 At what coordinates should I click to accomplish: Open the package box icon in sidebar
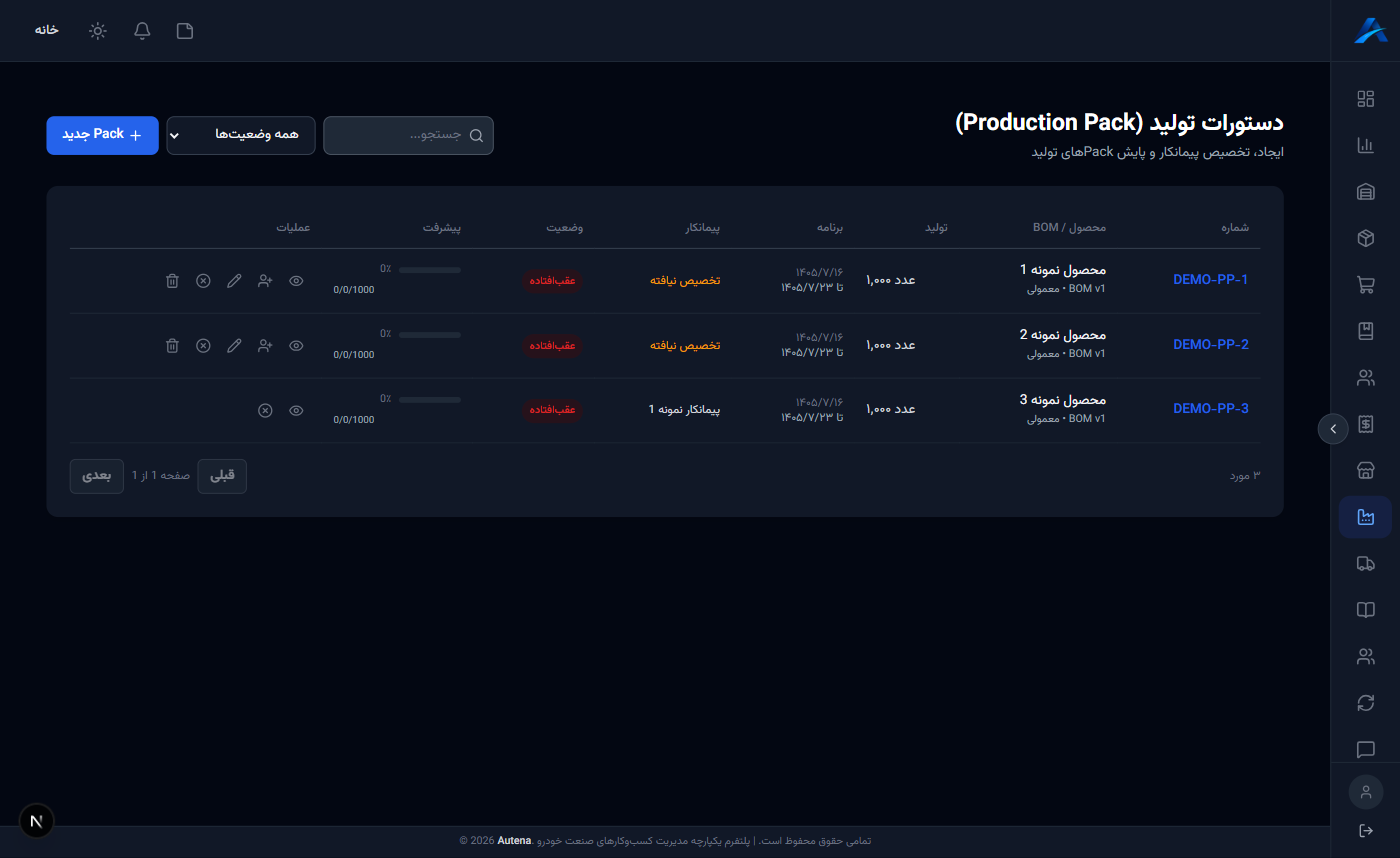[1365, 238]
